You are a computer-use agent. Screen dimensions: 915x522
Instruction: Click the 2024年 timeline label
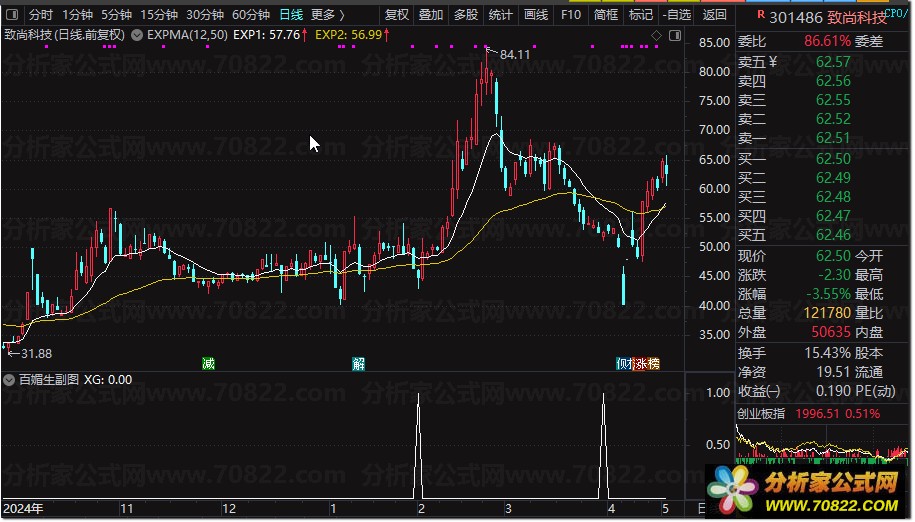(x=23, y=509)
